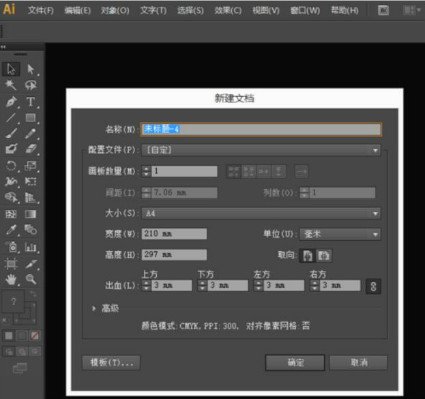Select the Artboard tool
Image resolution: width=425 pixels, height=399 pixels.
pos(11,264)
